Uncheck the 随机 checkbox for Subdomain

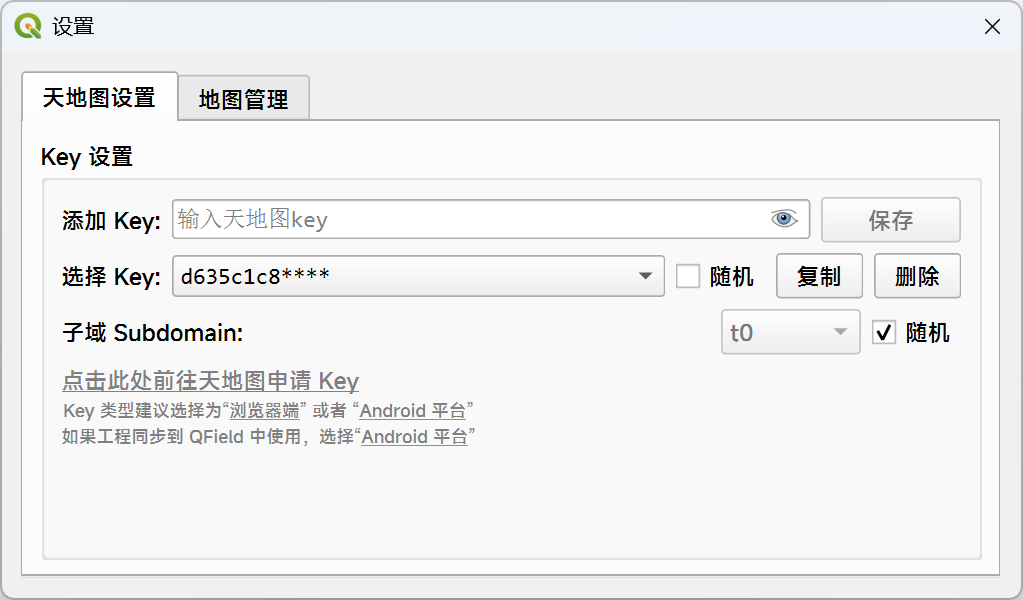884,332
